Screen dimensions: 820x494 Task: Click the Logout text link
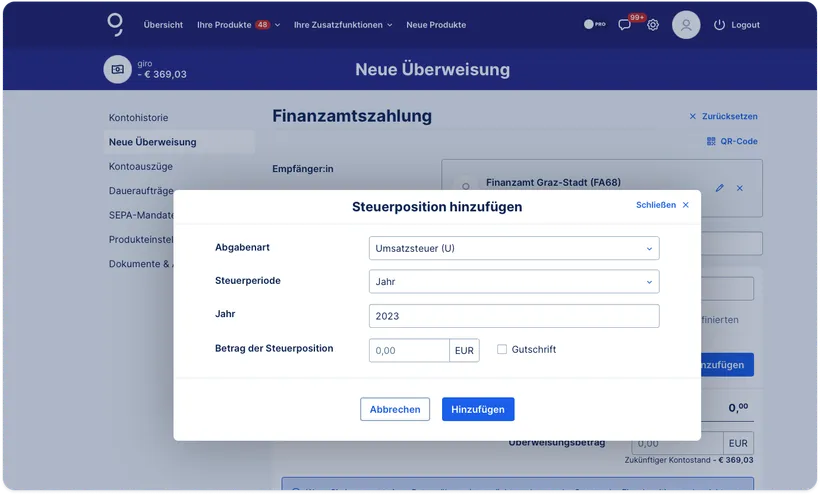745,25
